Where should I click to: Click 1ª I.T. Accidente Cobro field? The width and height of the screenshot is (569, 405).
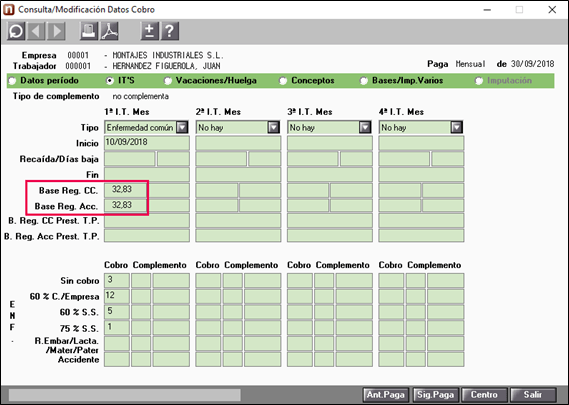pos(116,359)
